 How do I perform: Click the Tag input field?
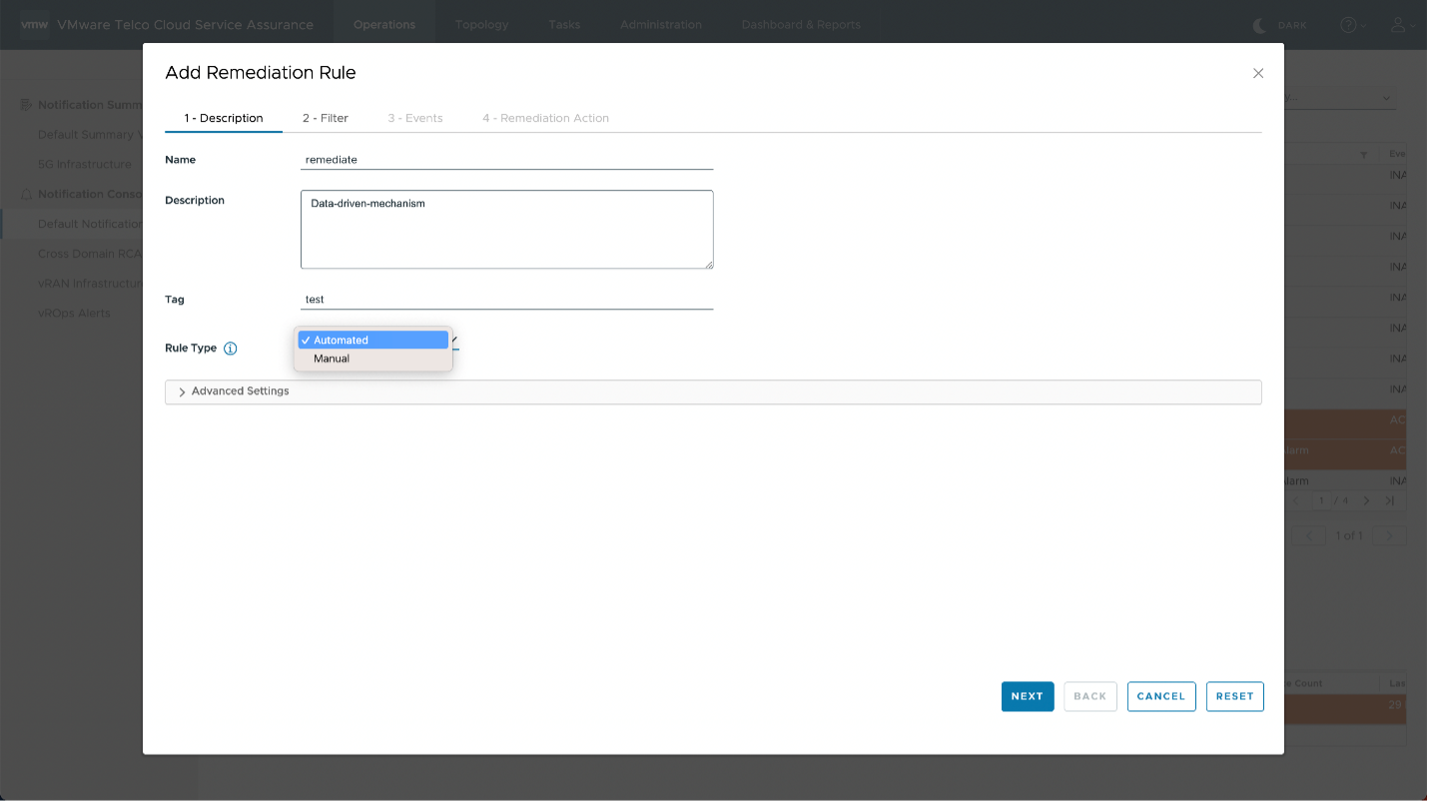tap(506, 299)
